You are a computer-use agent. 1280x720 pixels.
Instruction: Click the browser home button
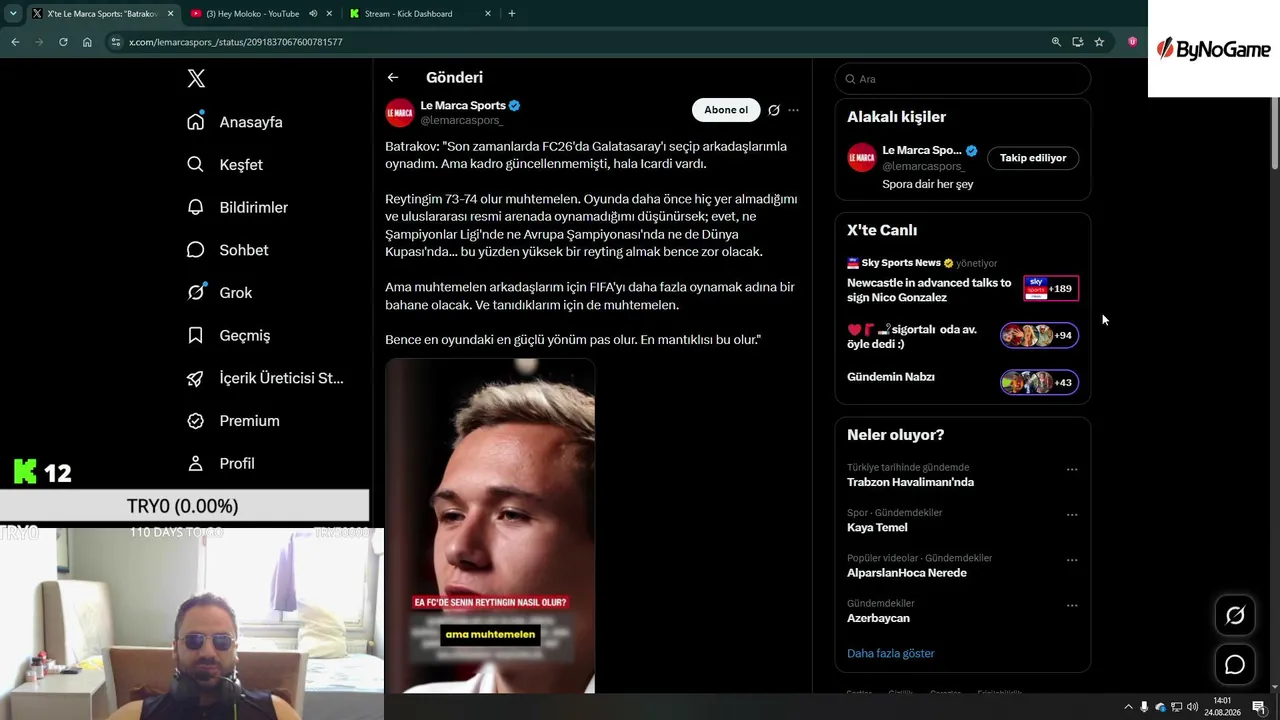coord(87,42)
